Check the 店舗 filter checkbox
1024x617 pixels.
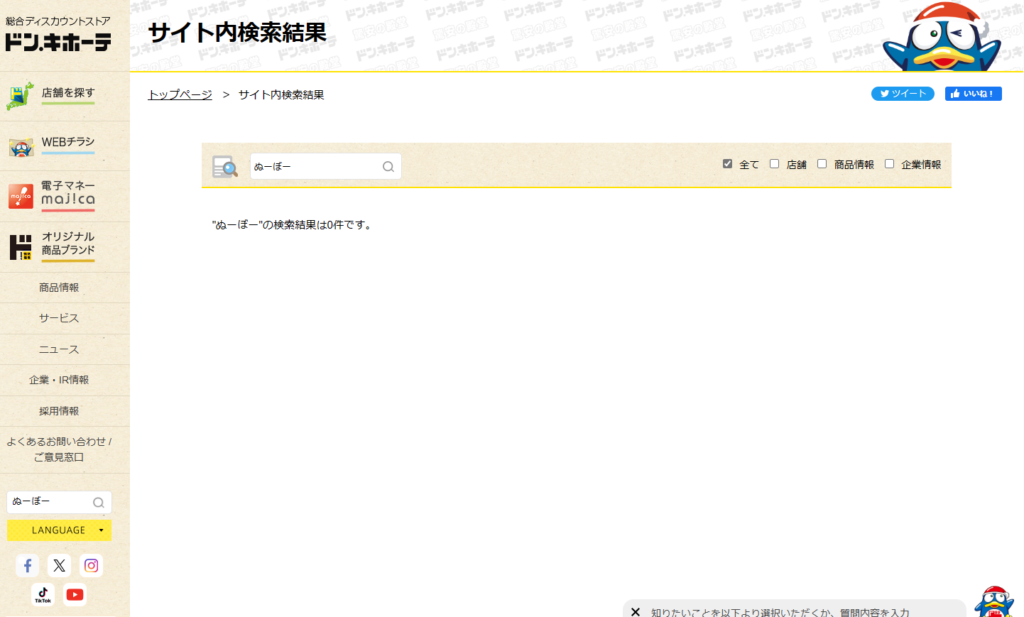tap(774, 164)
